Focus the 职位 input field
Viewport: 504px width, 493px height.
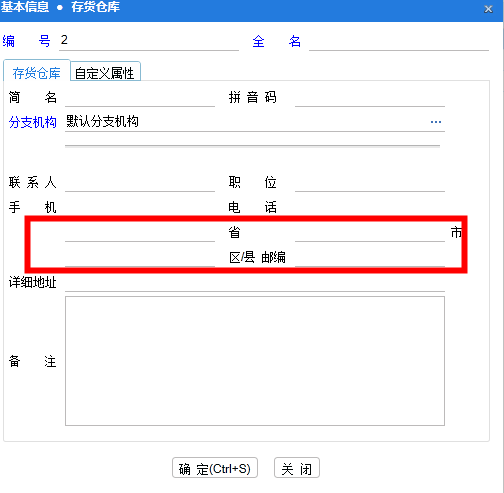(370, 183)
